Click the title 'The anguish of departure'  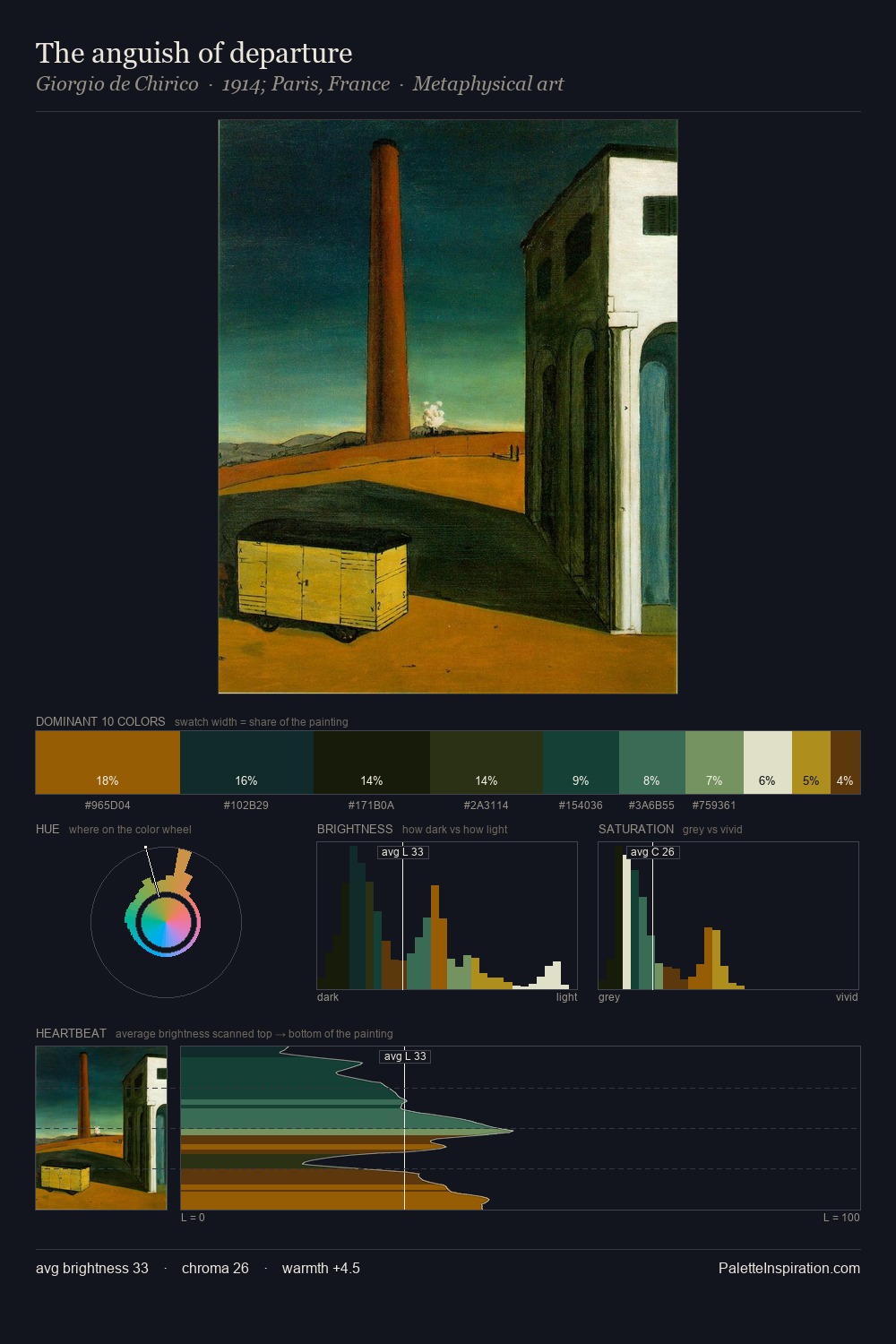click(x=194, y=53)
